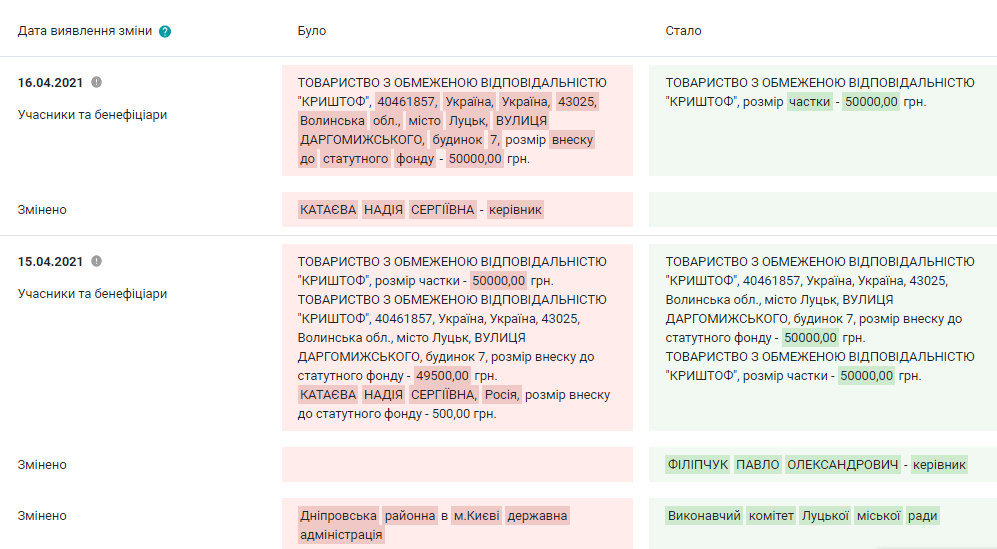Viewport: 997px width, 549px height.
Task: Click the Було column header
Action: pyautogui.click(x=312, y=31)
